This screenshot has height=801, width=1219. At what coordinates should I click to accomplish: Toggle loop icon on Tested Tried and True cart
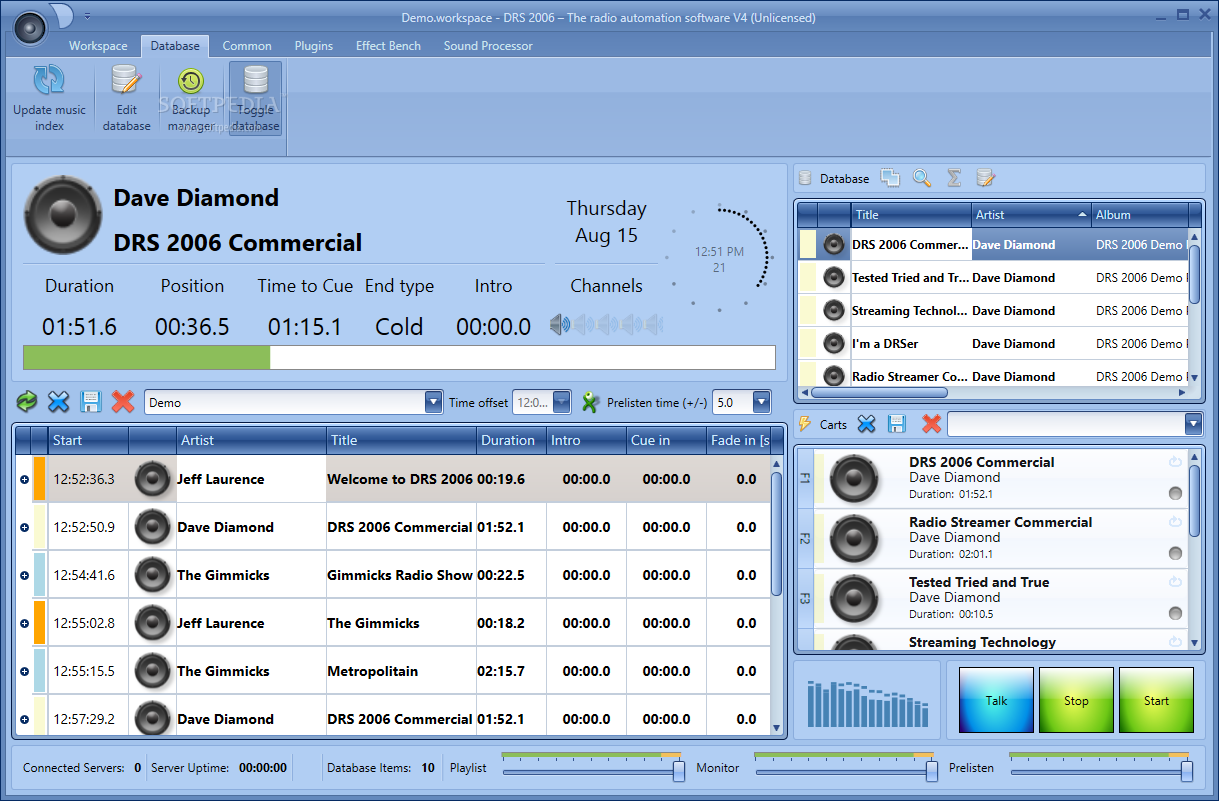1175,582
